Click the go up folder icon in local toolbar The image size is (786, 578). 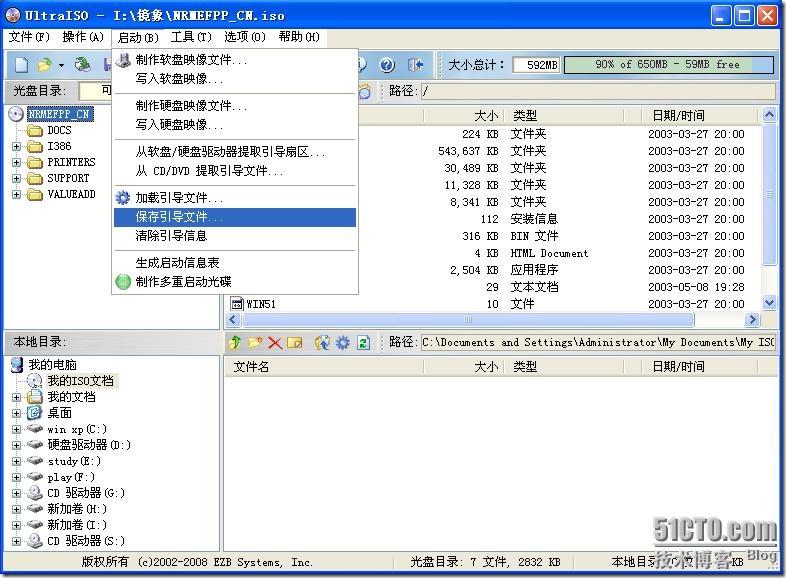(235, 343)
